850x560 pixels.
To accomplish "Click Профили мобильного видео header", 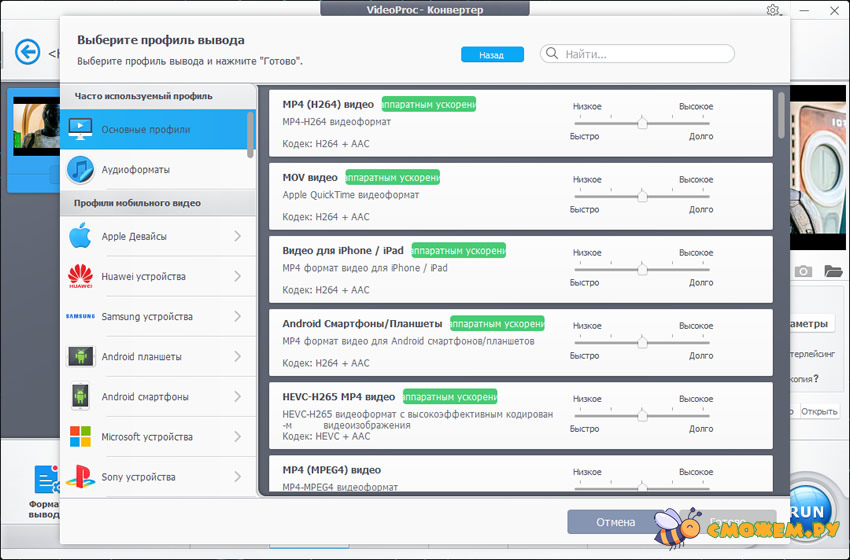I will tap(137, 203).
